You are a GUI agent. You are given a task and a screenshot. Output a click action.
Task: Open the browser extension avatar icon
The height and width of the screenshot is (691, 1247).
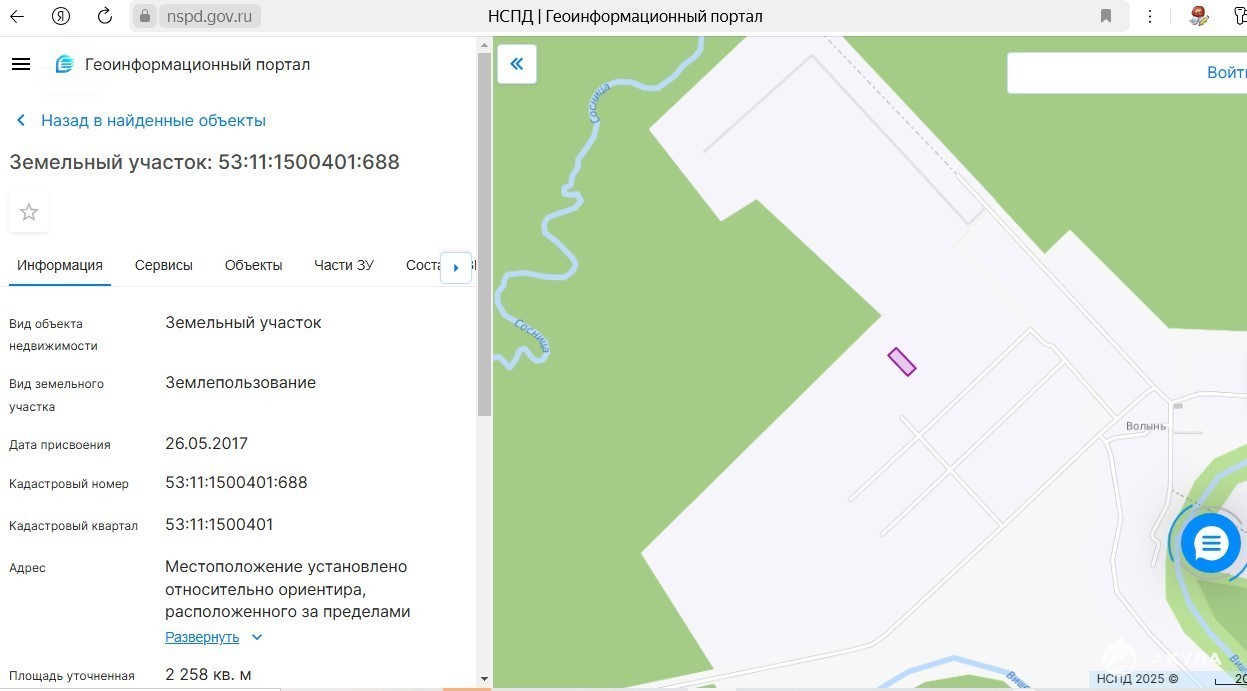1199,16
